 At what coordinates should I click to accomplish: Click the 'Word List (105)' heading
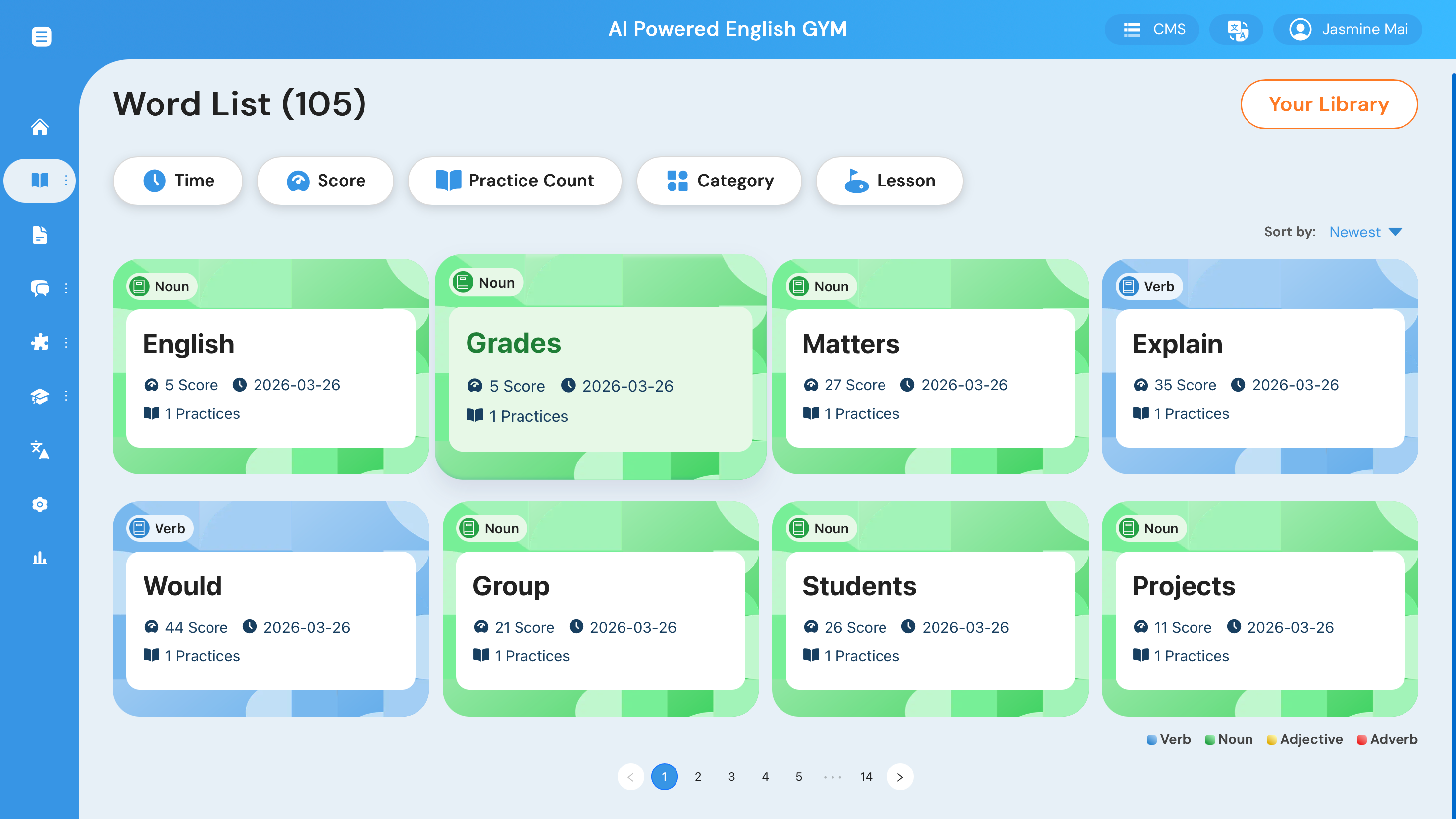pos(240,104)
